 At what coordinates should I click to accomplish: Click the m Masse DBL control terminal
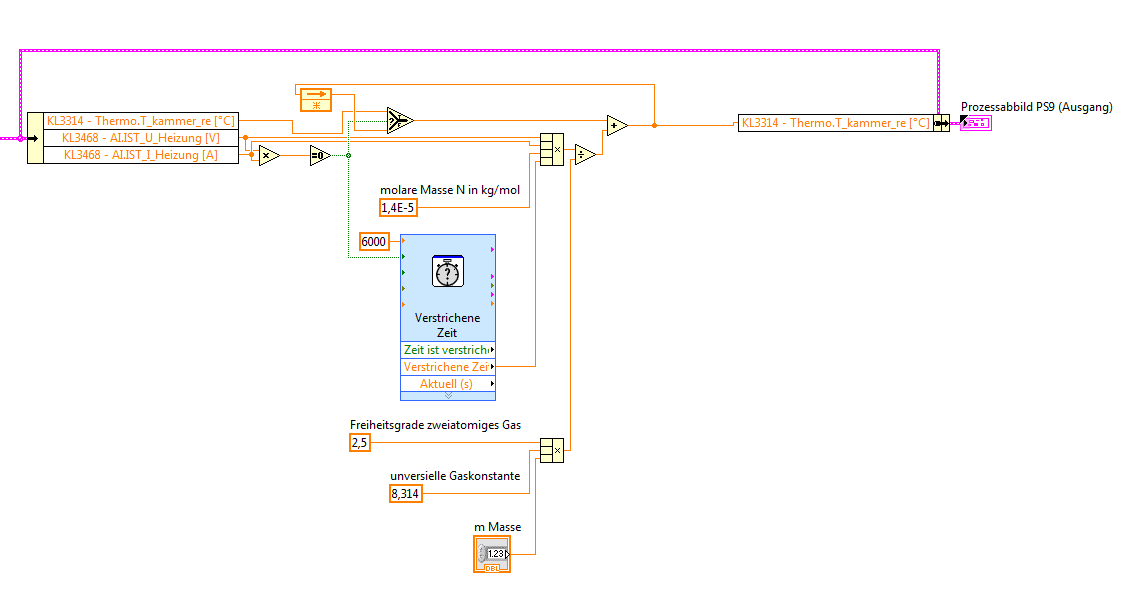coord(492,554)
